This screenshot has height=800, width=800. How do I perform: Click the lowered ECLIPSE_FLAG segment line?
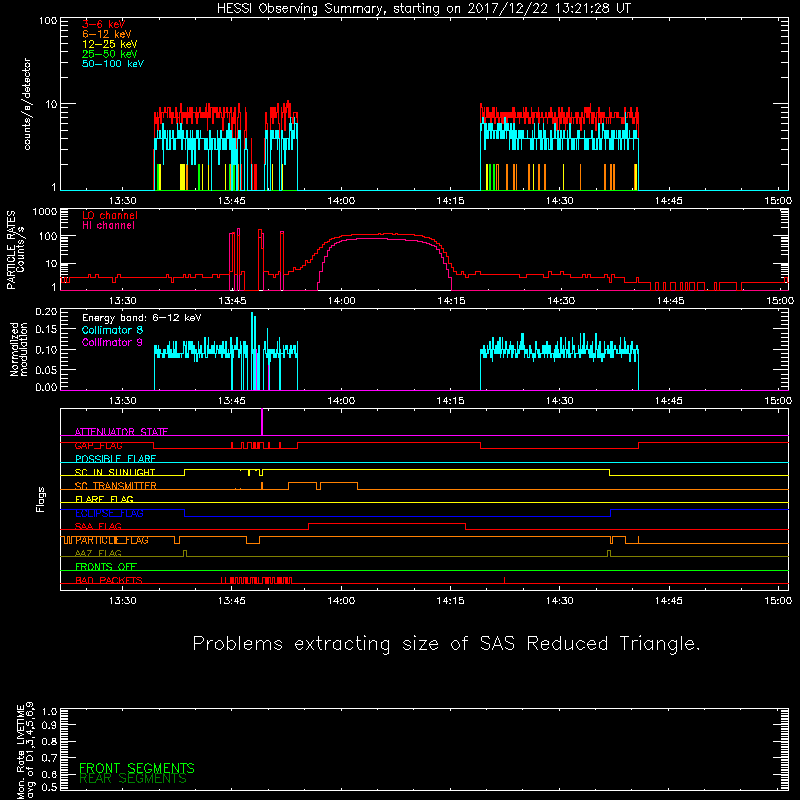click(x=397, y=516)
